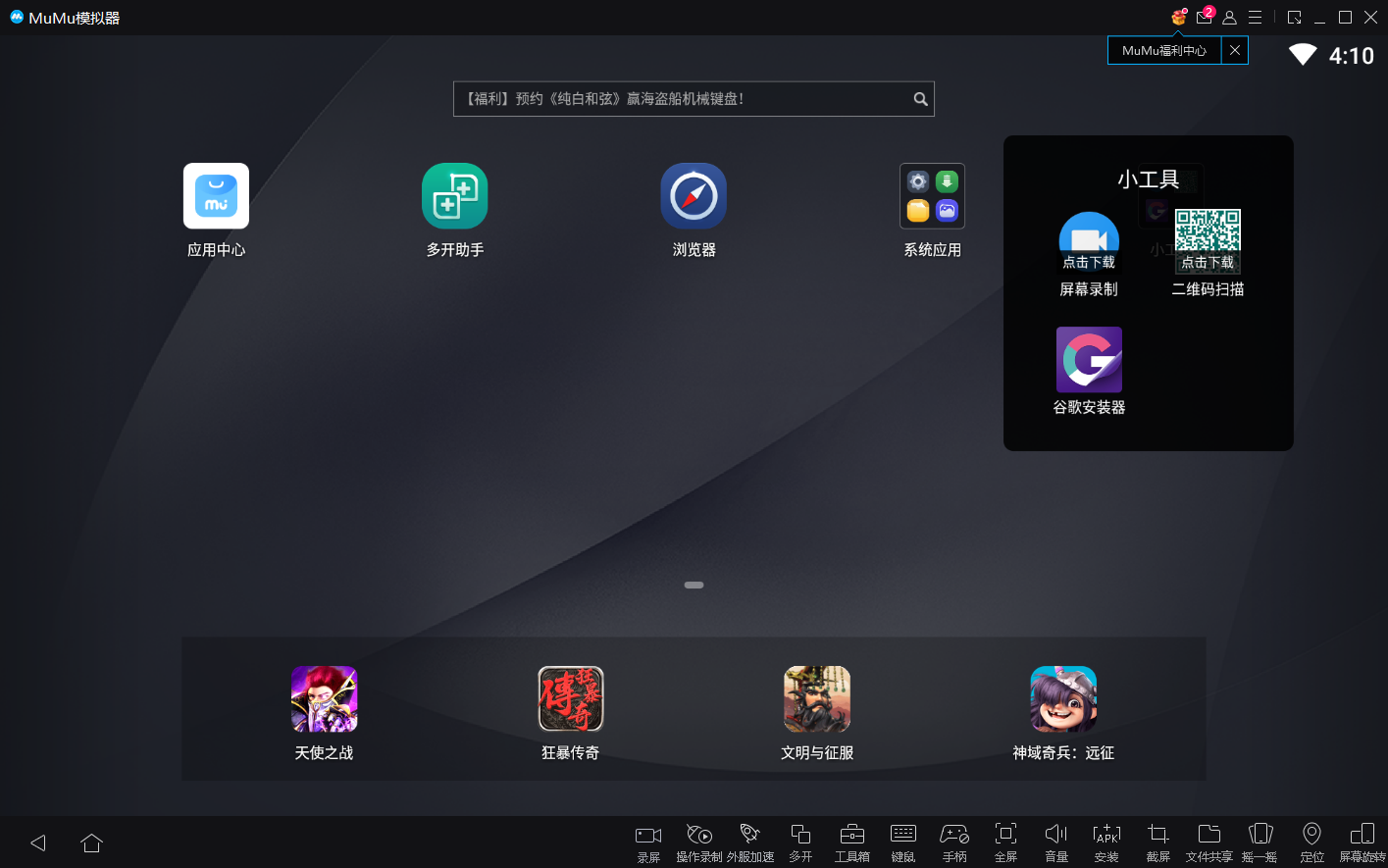
Task: Open the 操作录制 tool
Action: (x=699, y=842)
